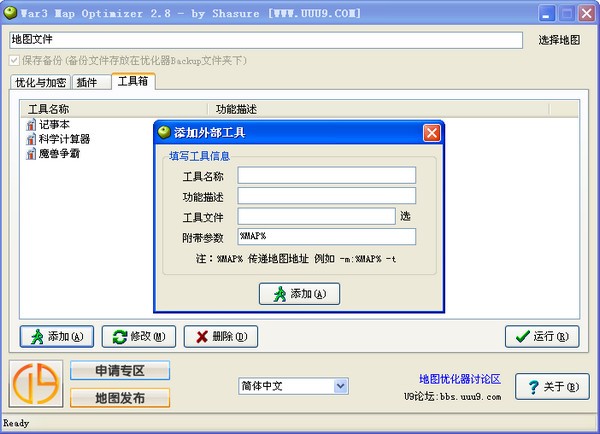Select the 工具箱 tab
This screenshot has width=600, height=434.
(x=133, y=81)
